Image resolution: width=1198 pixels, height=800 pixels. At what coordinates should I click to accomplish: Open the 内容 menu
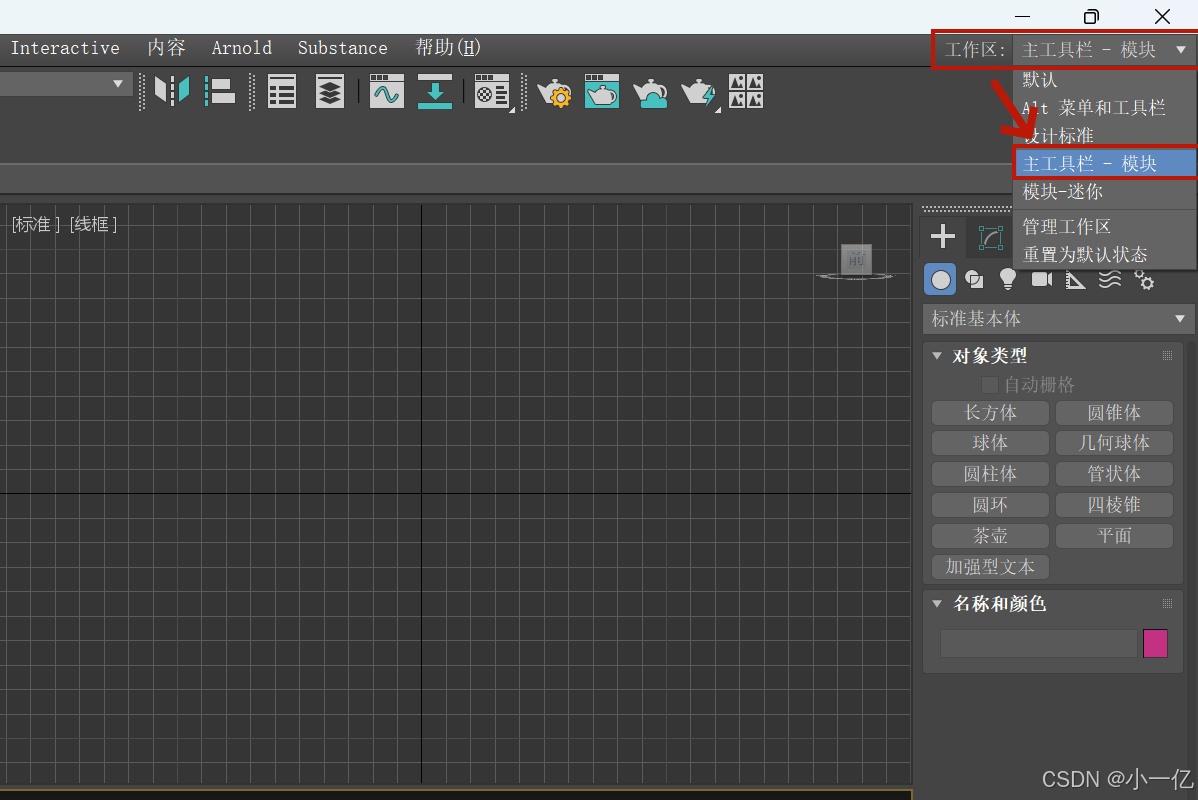[167, 48]
